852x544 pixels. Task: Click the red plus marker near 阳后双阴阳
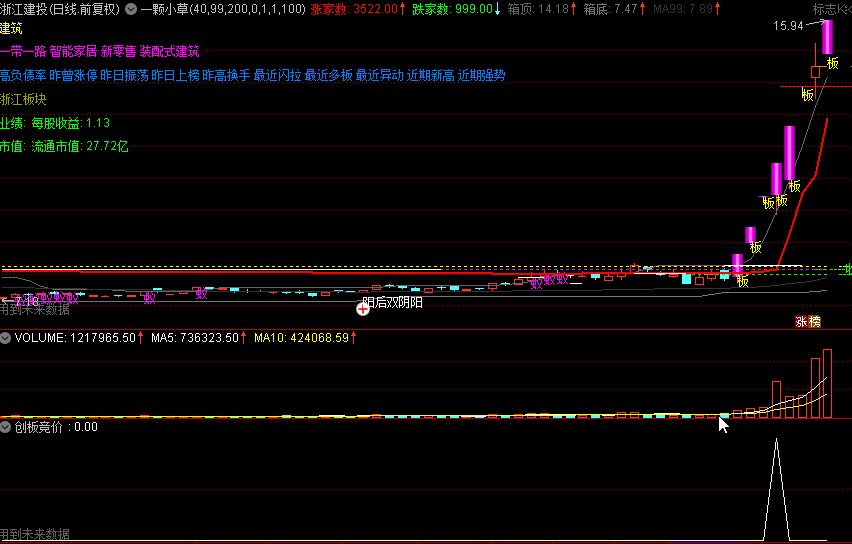362,309
